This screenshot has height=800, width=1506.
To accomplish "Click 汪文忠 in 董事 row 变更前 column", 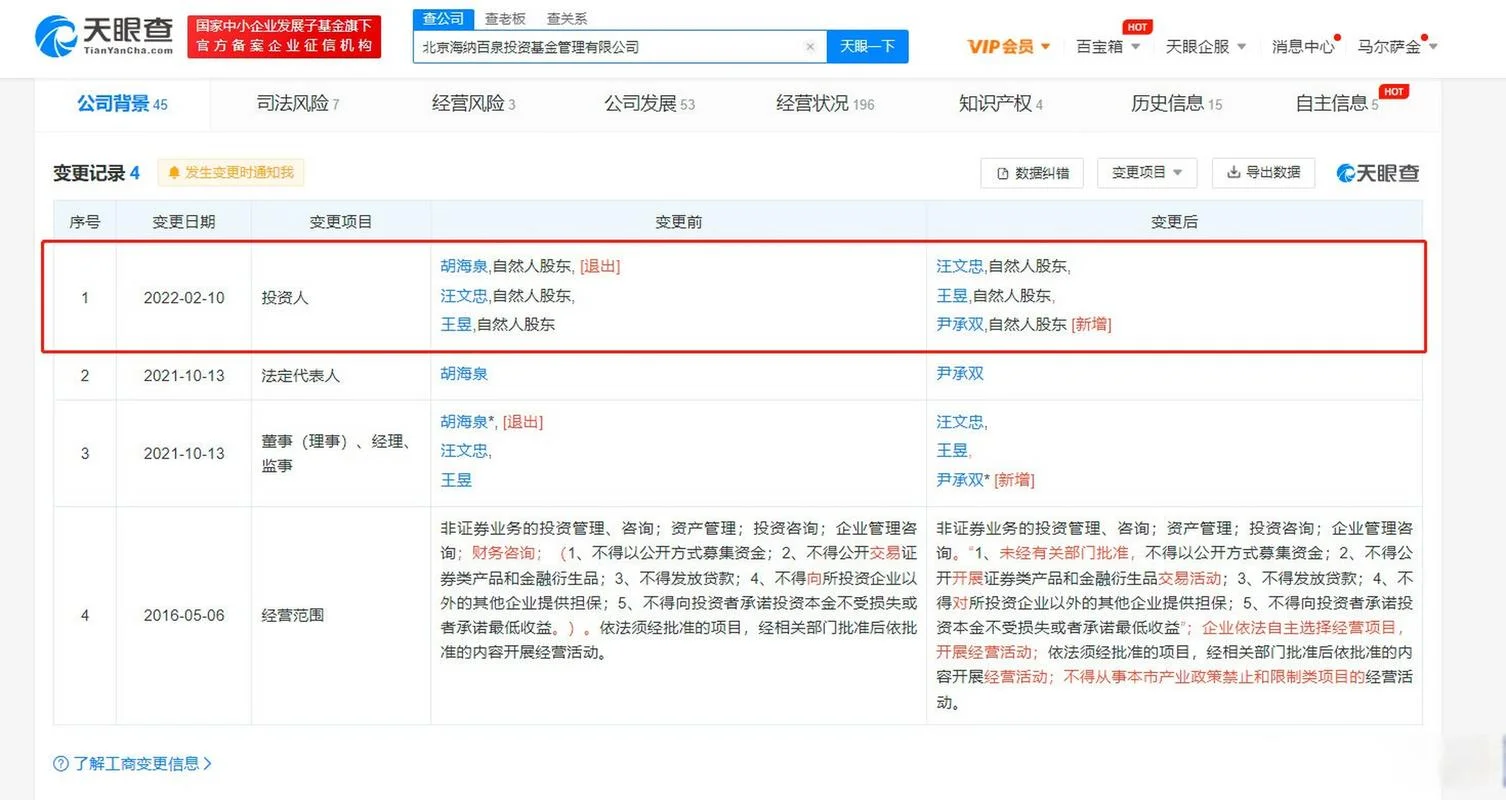I will pyautogui.click(x=464, y=451).
